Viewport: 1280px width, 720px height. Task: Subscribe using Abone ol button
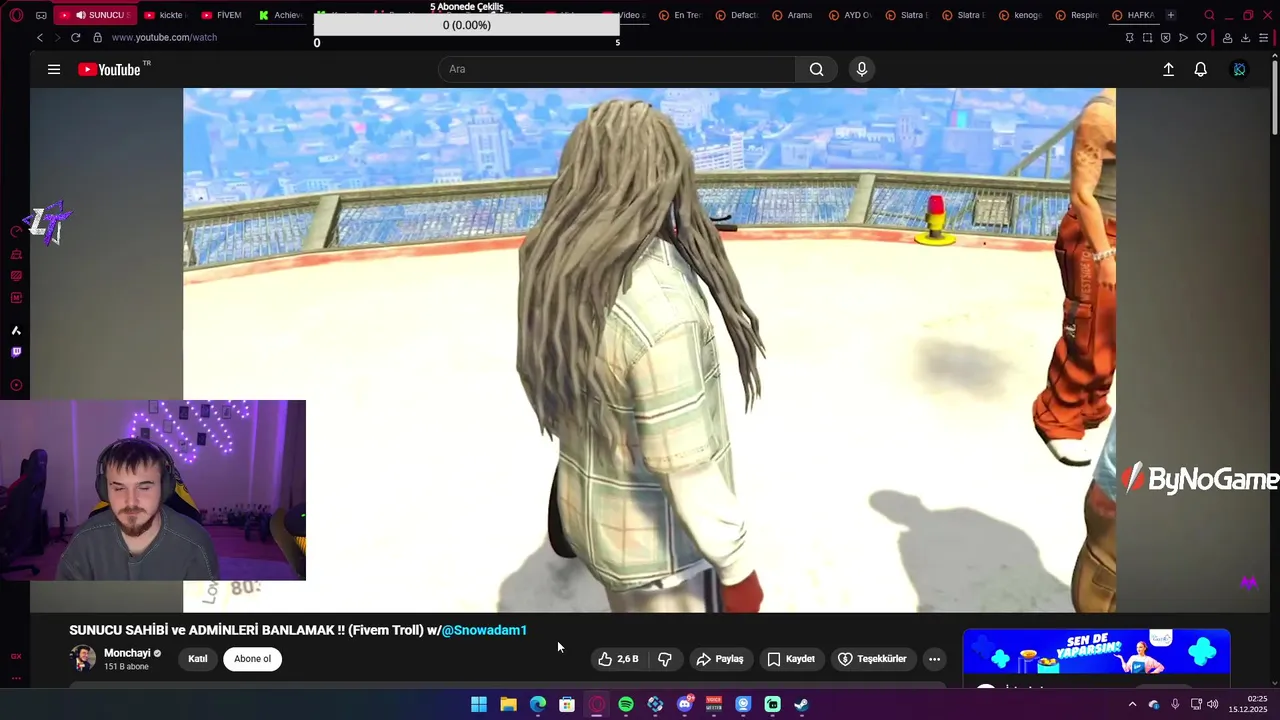[253, 659]
